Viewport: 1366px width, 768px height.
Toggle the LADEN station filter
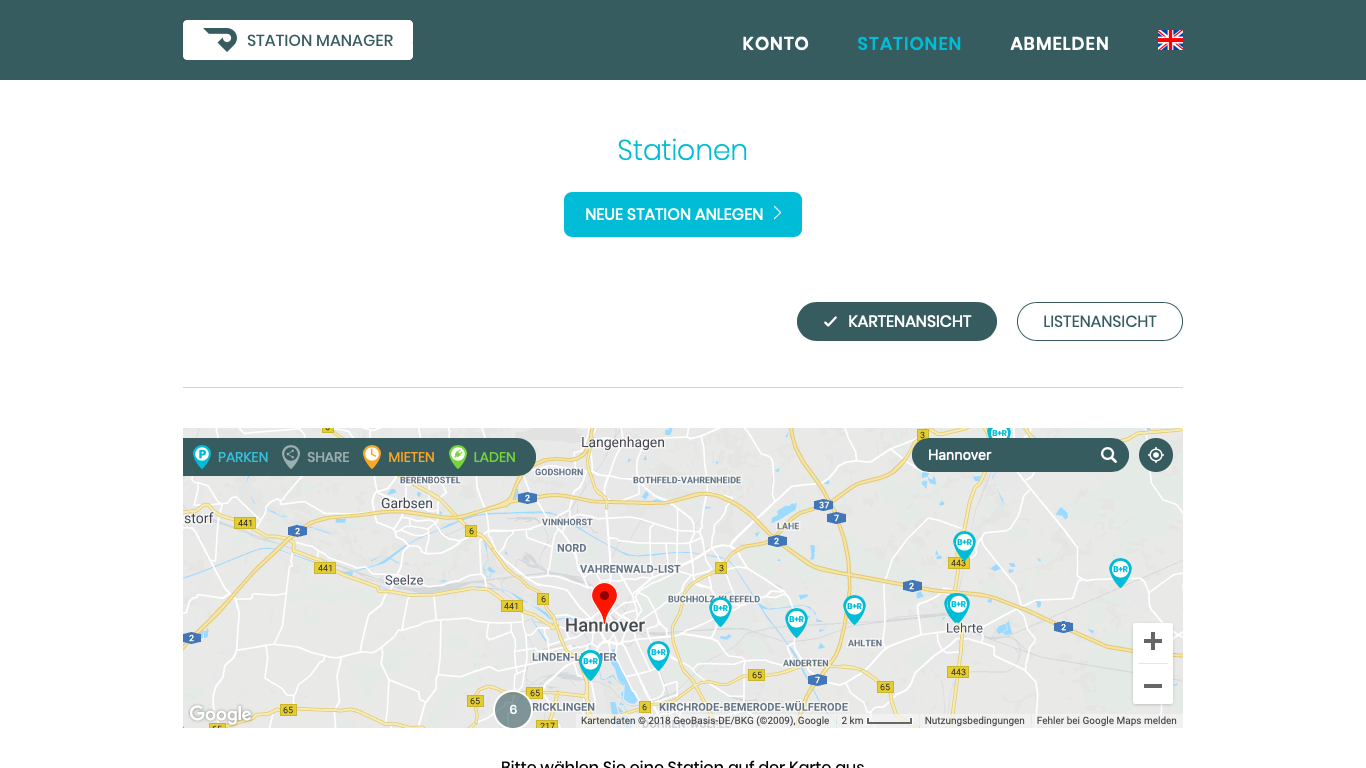coord(457,456)
